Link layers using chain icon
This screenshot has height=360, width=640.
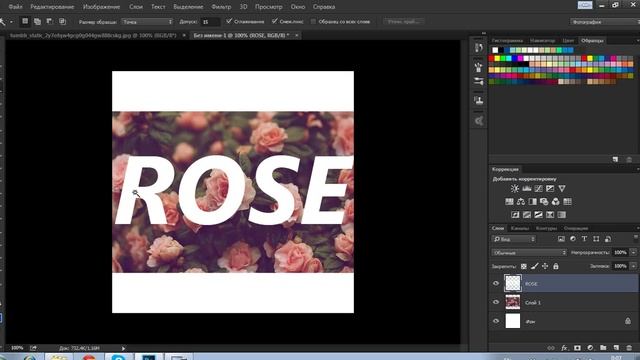tap(551, 348)
